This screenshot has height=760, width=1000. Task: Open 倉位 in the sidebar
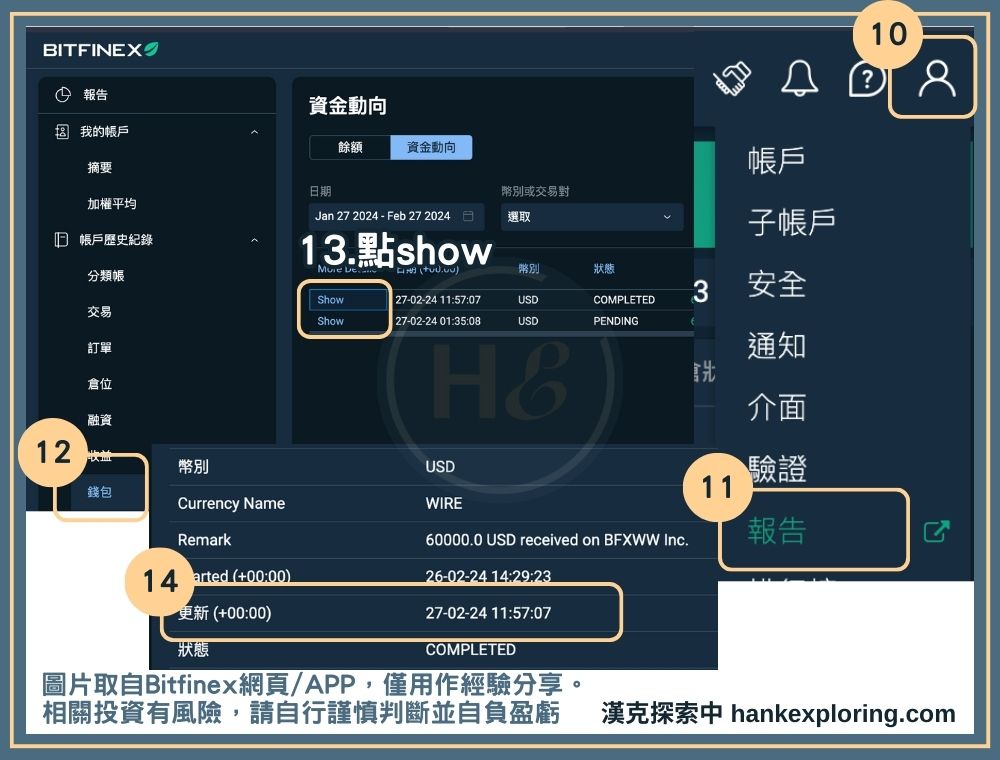click(x=99, y=384)
